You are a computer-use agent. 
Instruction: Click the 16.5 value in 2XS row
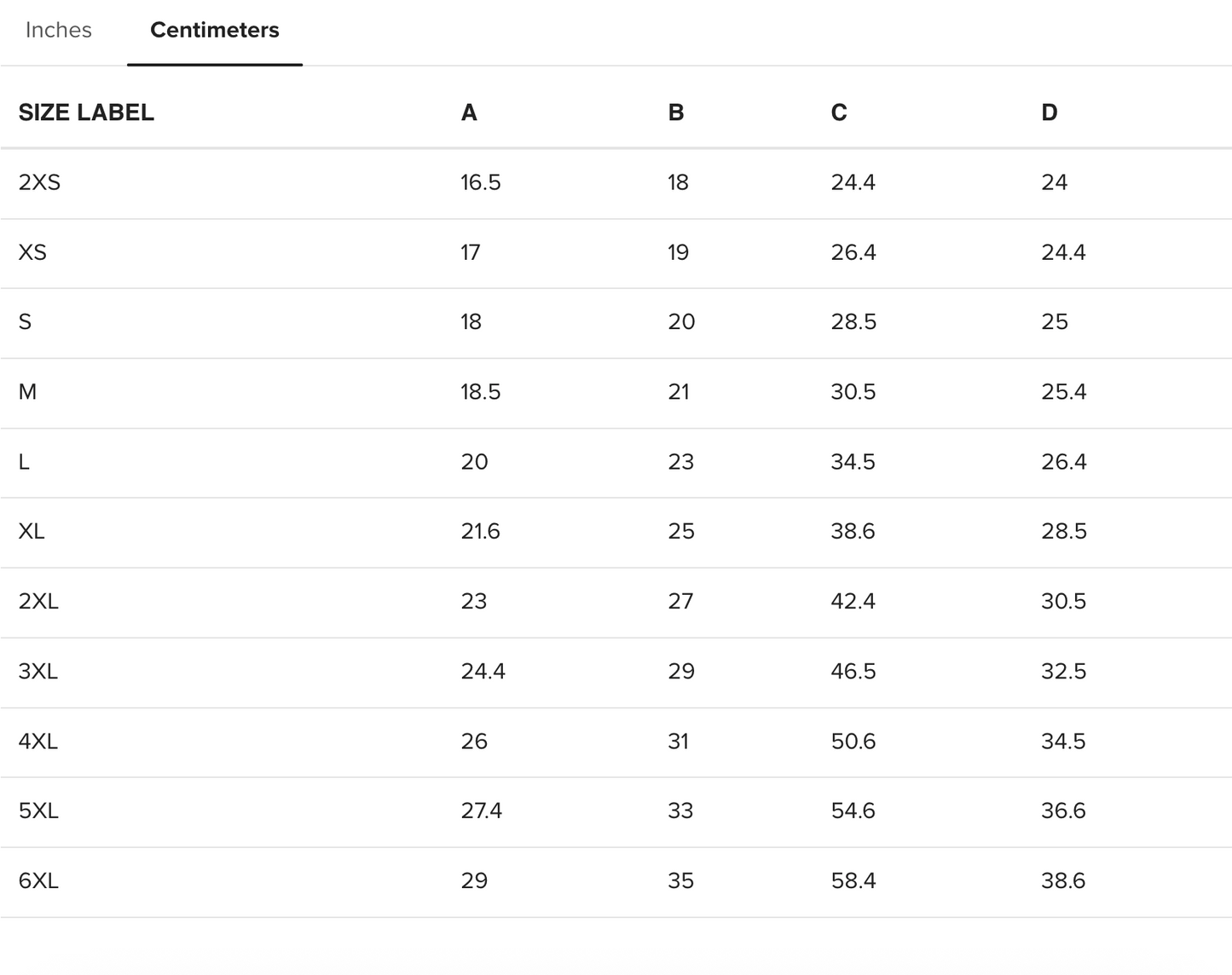pyautogui.click(x=481, y=182)
